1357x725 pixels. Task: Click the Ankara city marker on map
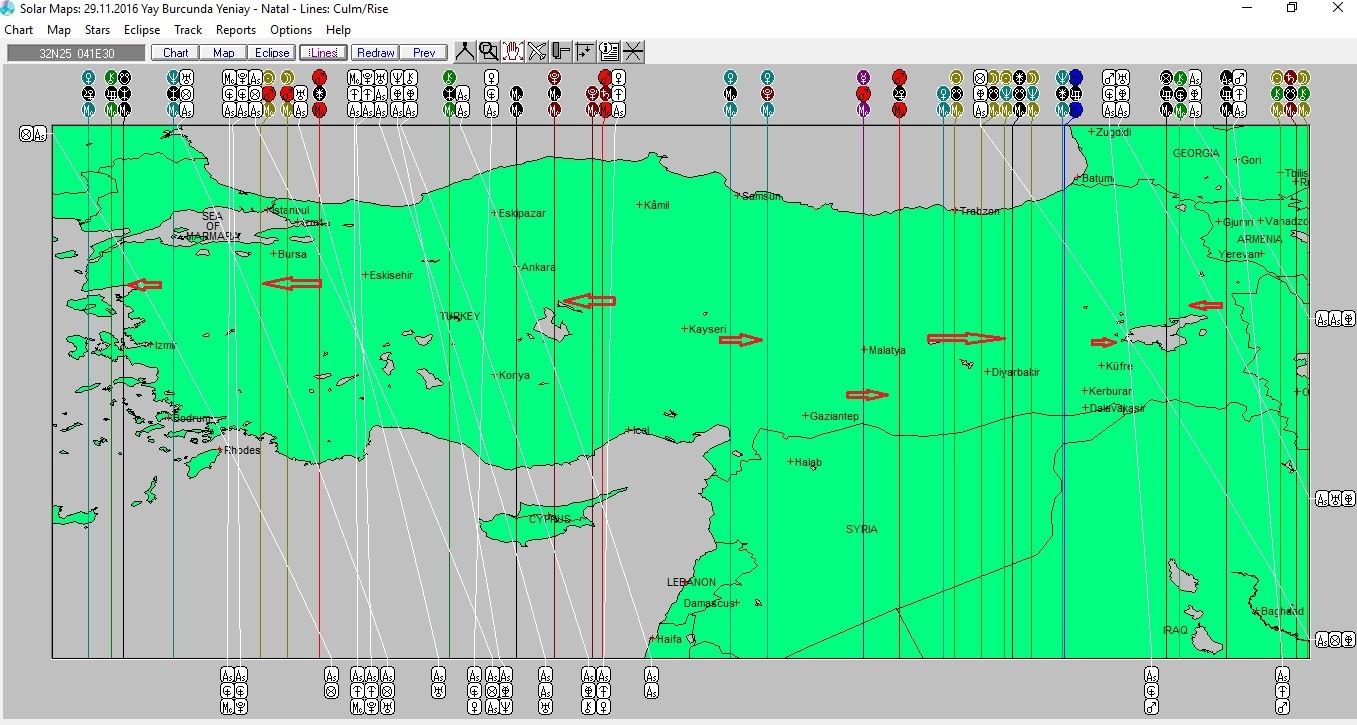518,267
